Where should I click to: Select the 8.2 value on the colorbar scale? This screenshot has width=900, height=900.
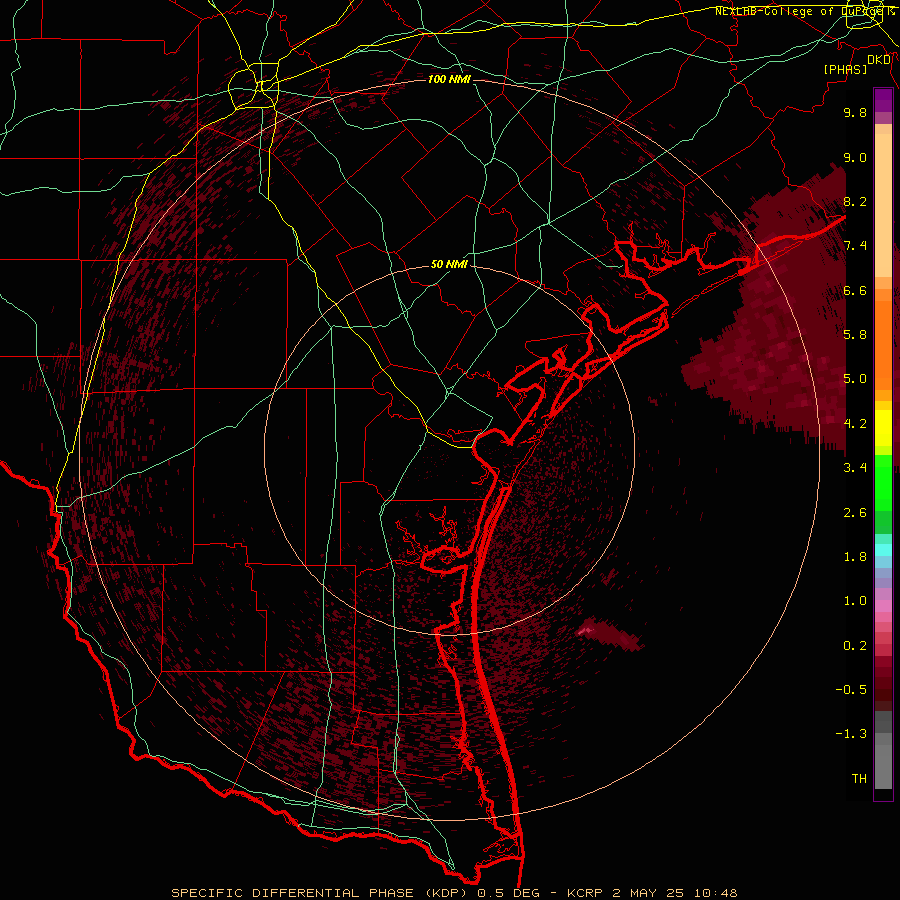pyautogui.click(x=855, y=201)
